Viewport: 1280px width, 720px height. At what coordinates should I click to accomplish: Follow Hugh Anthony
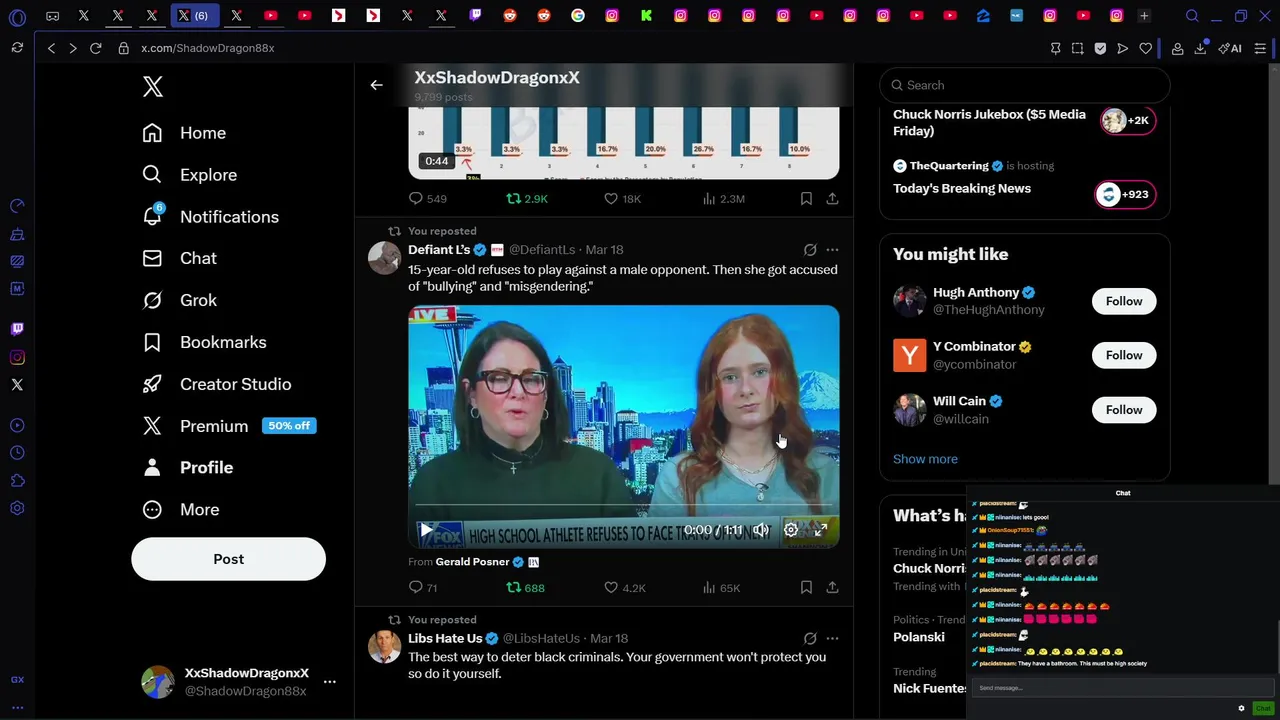[1124, 301]
